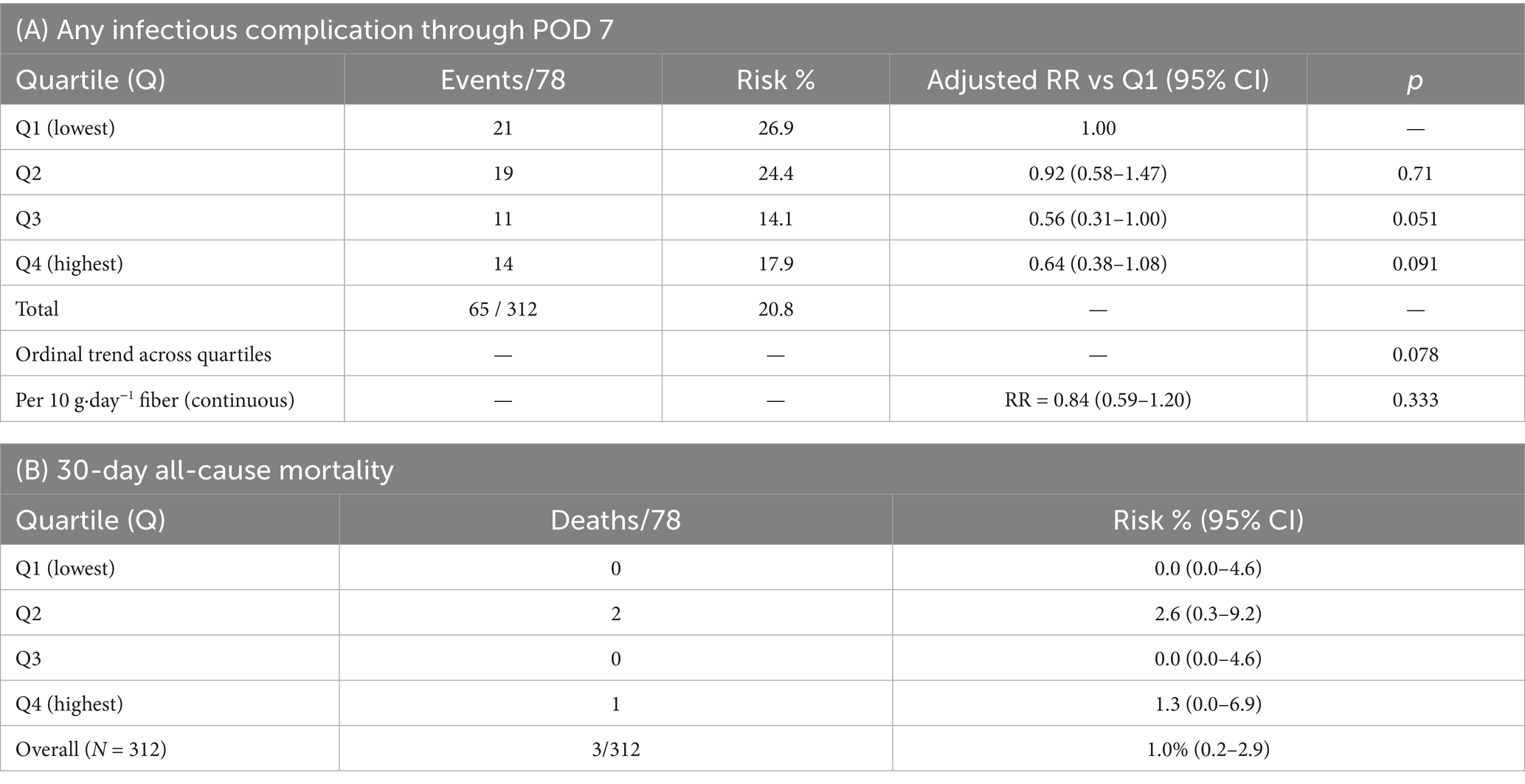Click the Deaths/78 column header
Viewport: 1525px width, 784px height.
615,520
